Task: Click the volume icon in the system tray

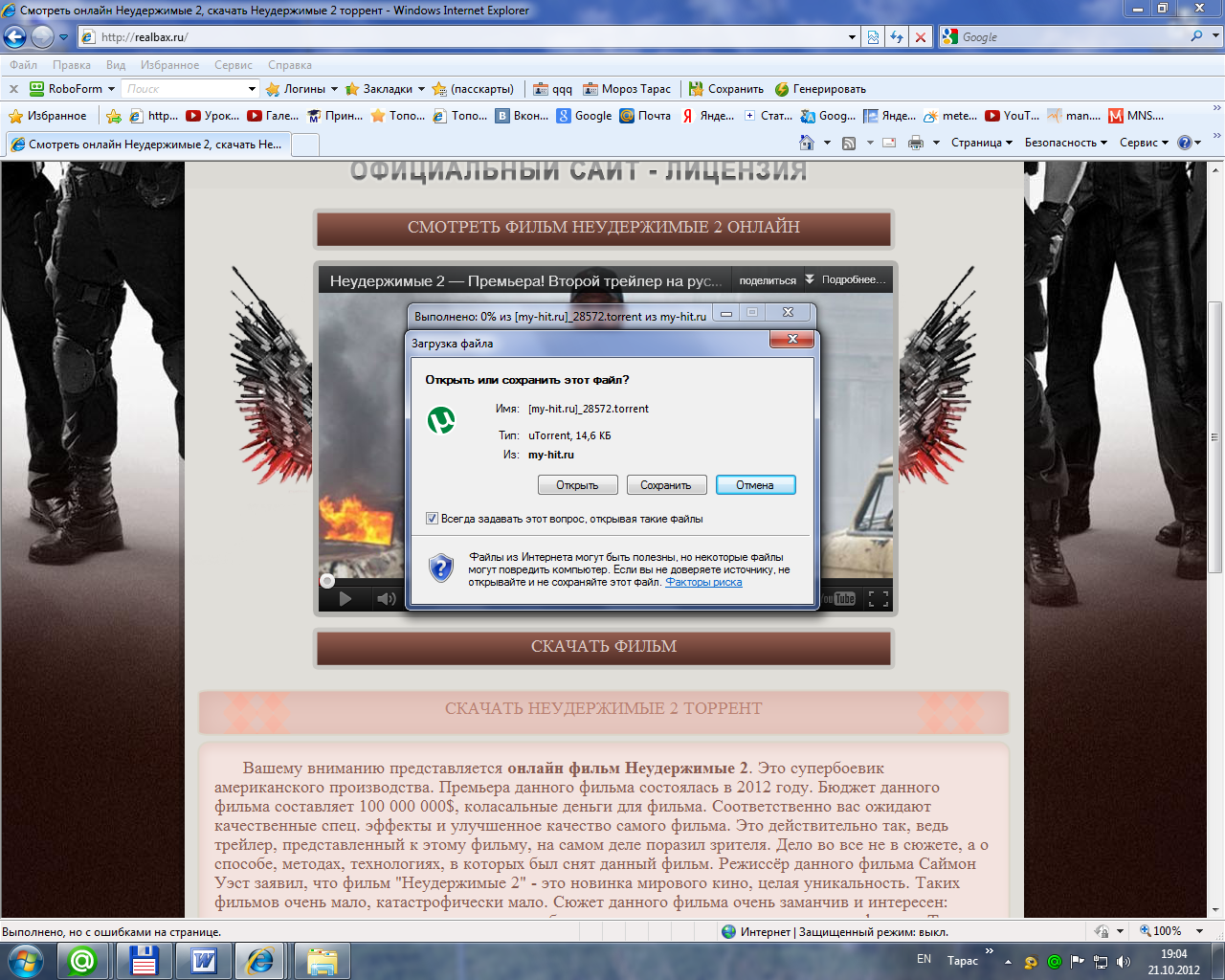Action: (x=1124, y=961)
